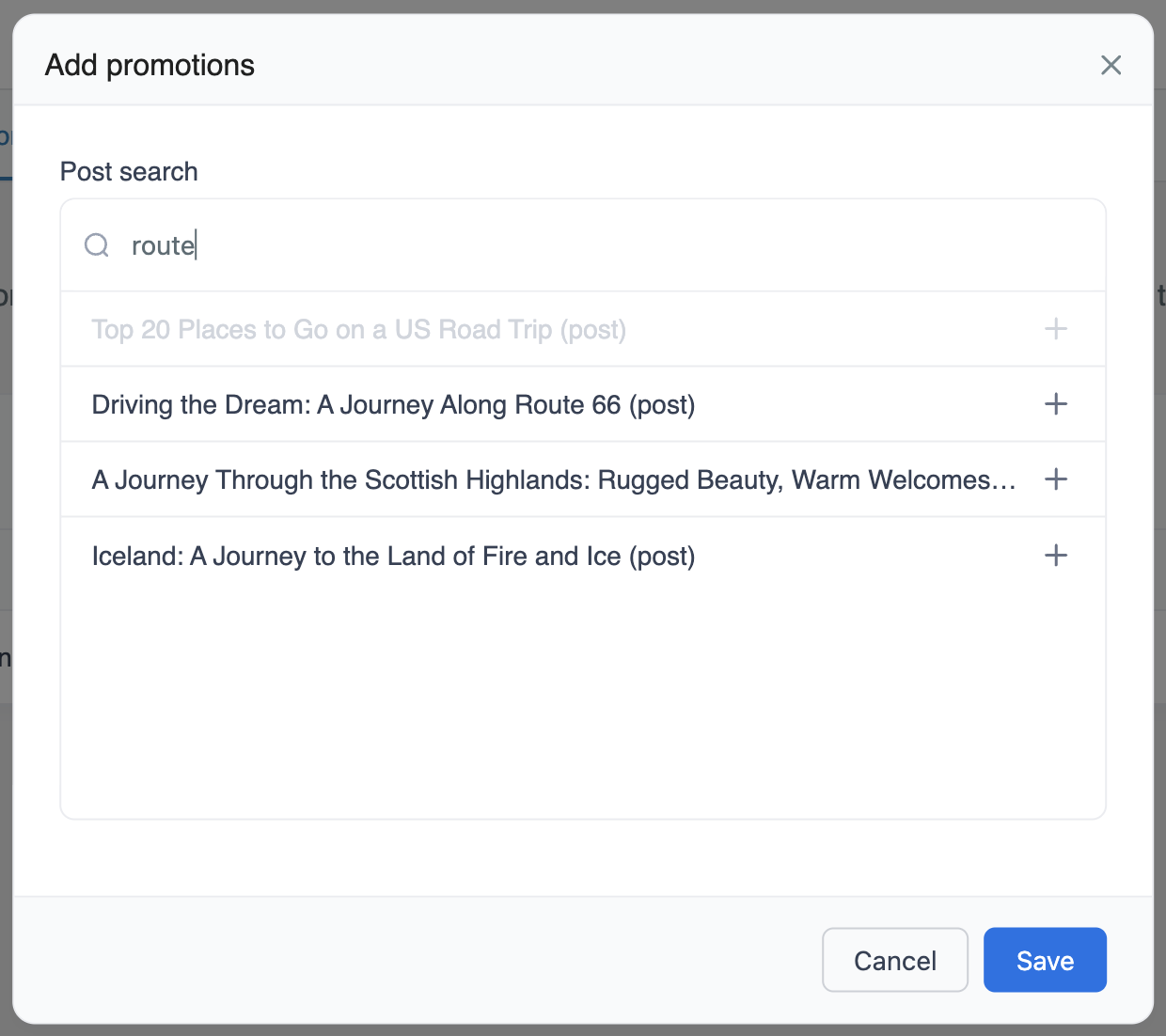The width and height of the screenshot is (1166, 1036).
Task: Focus the Post search input field
Action: coord(602,245)
